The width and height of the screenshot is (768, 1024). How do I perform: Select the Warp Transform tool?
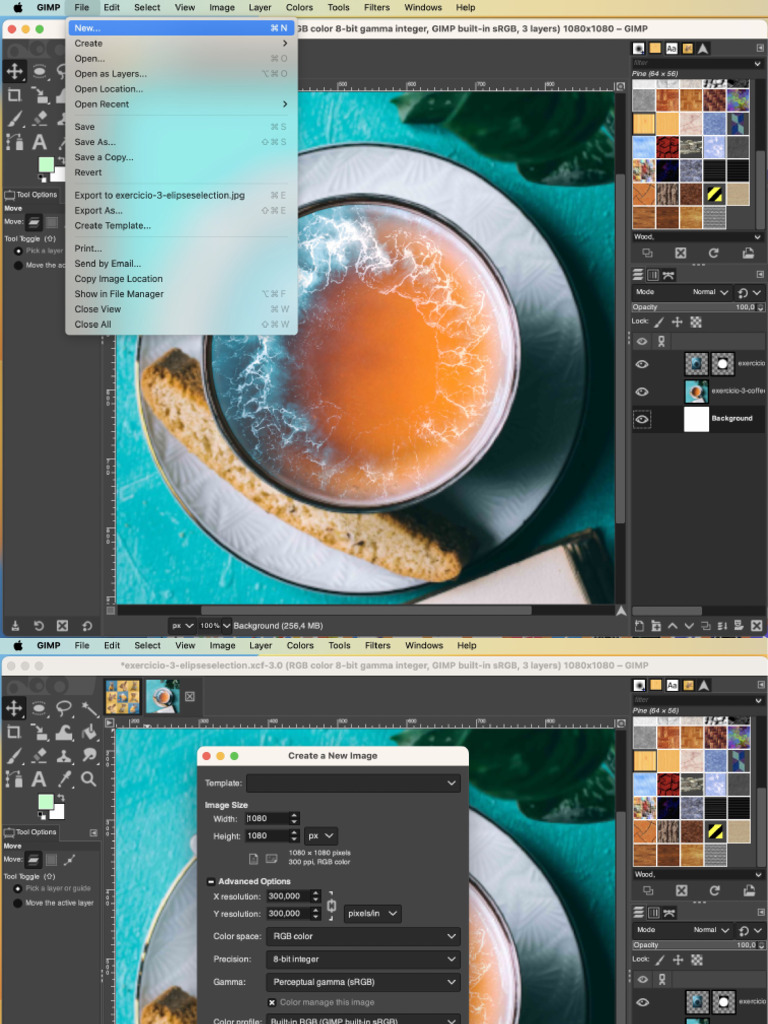click(64, 733)
